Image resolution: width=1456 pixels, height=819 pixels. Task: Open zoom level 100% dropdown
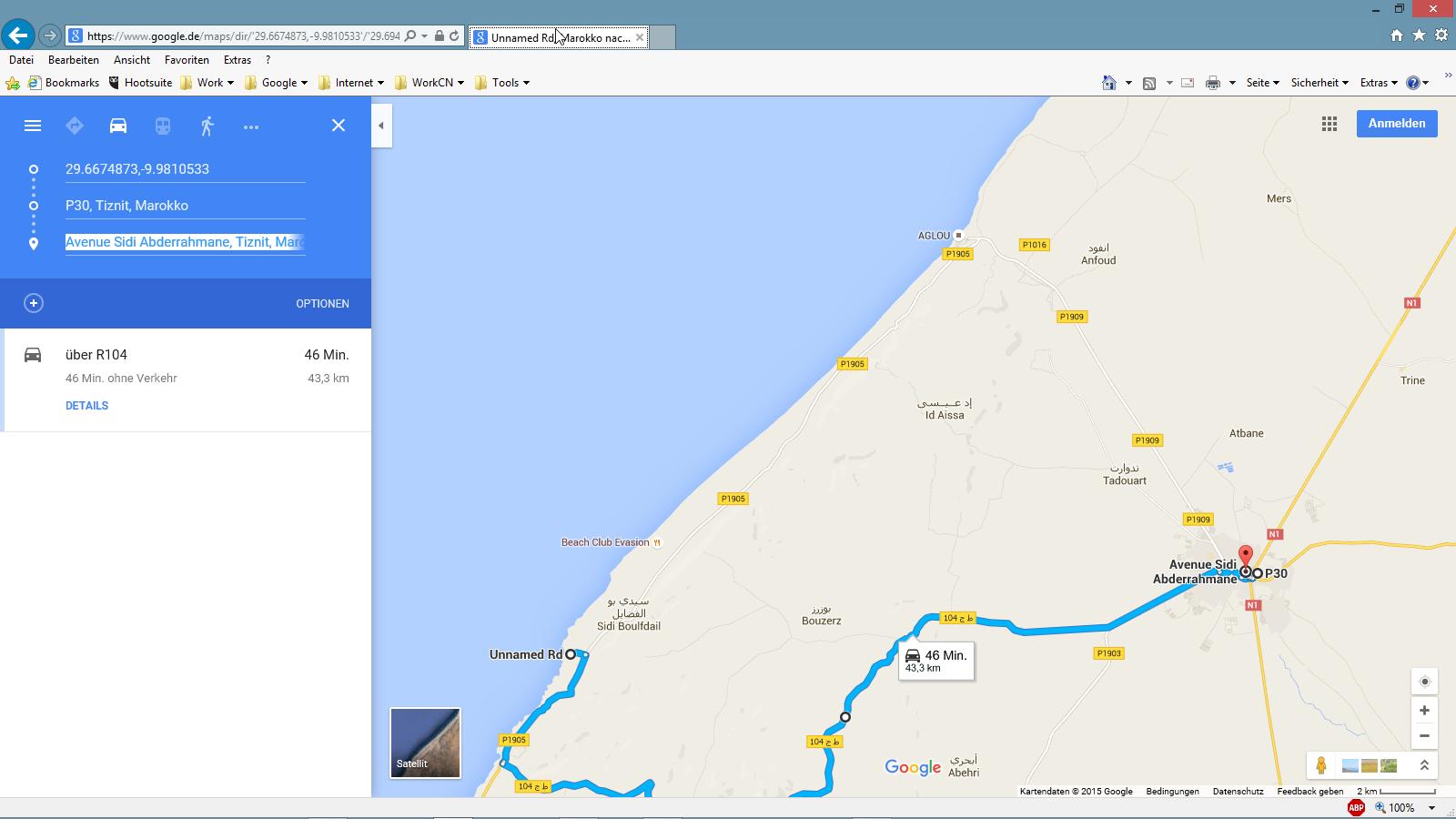coord(1431,808)
